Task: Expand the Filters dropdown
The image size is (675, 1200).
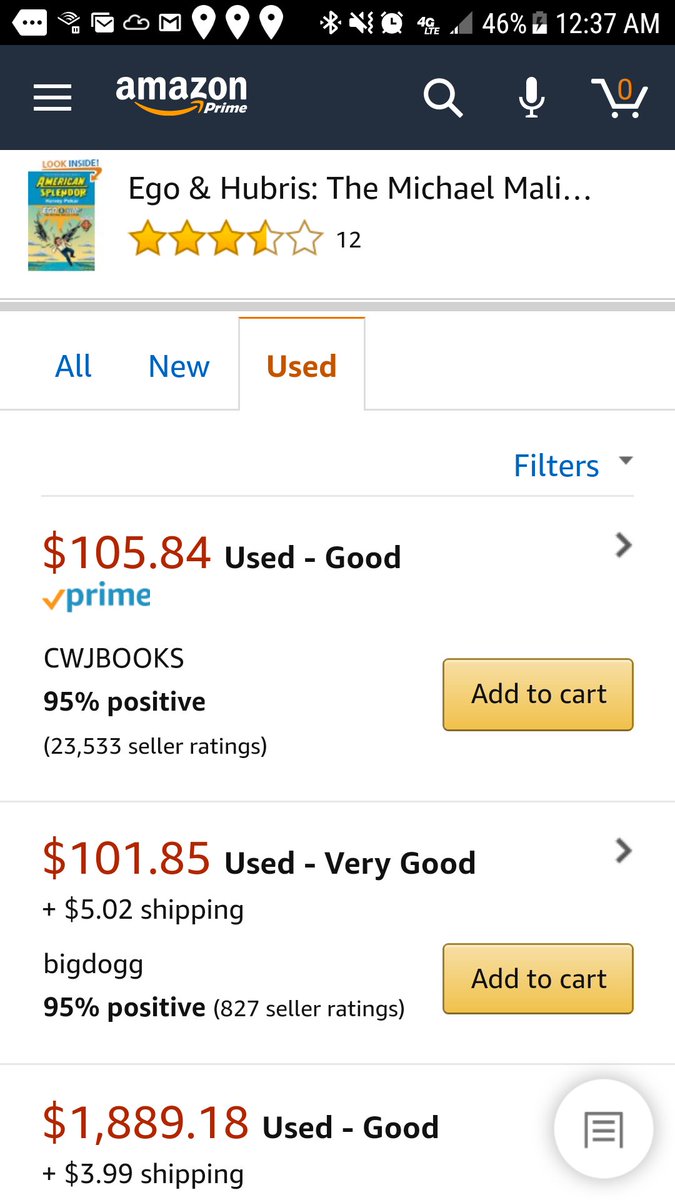Action: coord(572,465)
